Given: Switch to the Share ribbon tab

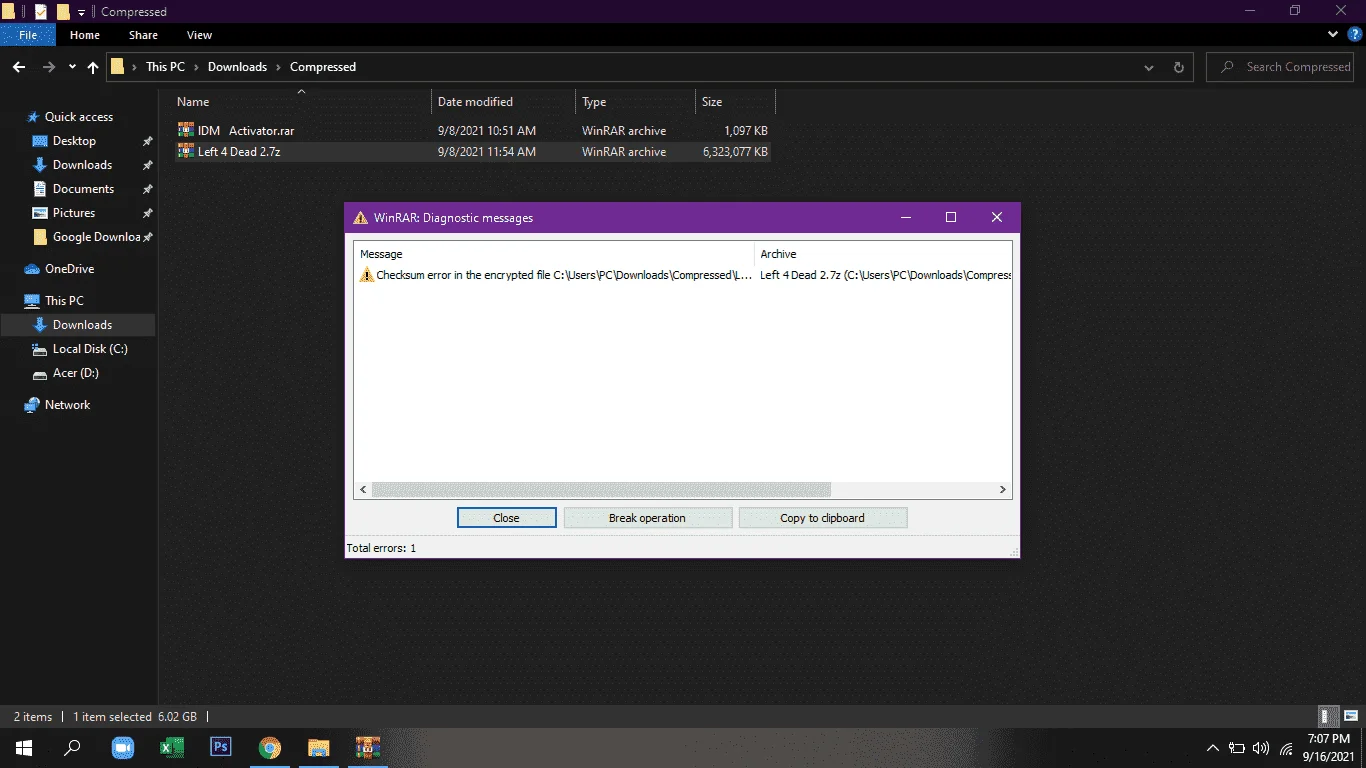Looking at the screenshot, I should (x=143, y=35).
